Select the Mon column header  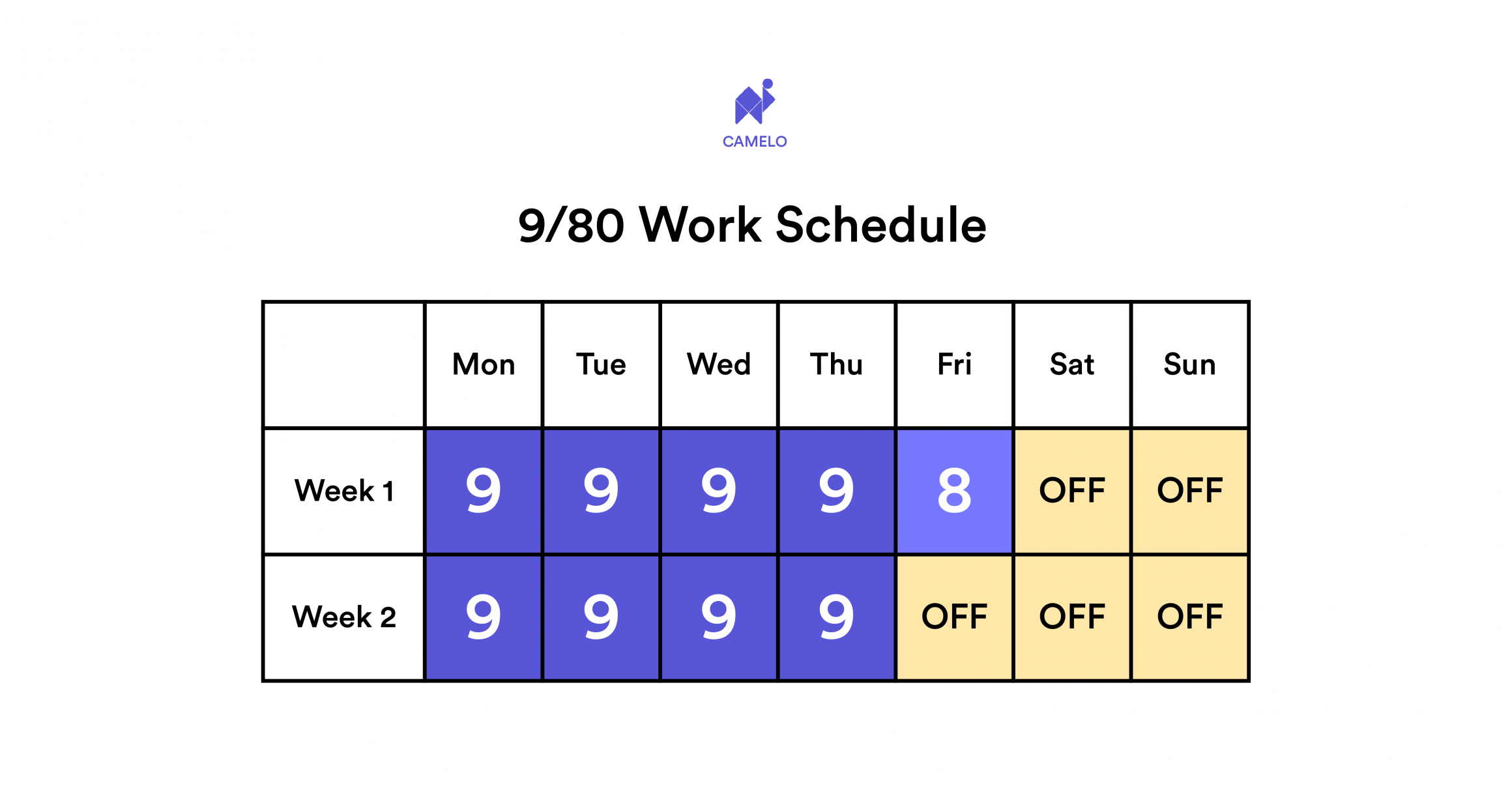point(484,364)
